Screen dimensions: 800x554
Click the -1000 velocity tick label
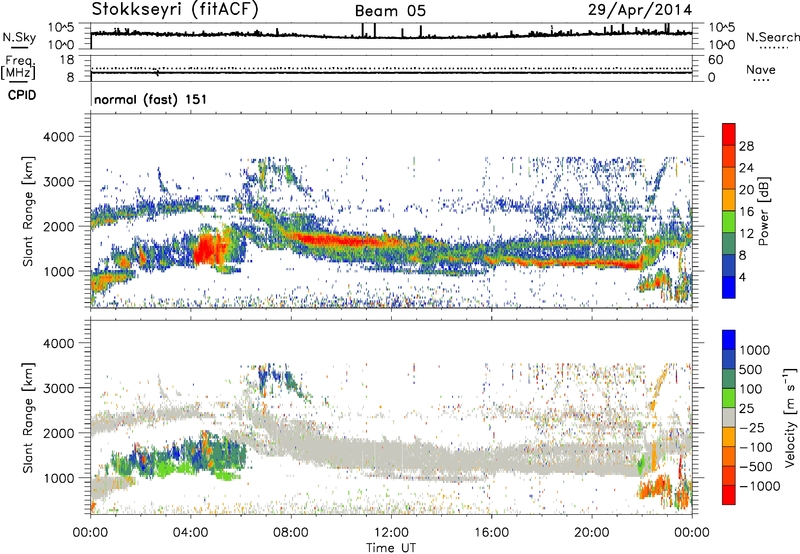click(x=760, y=486)
